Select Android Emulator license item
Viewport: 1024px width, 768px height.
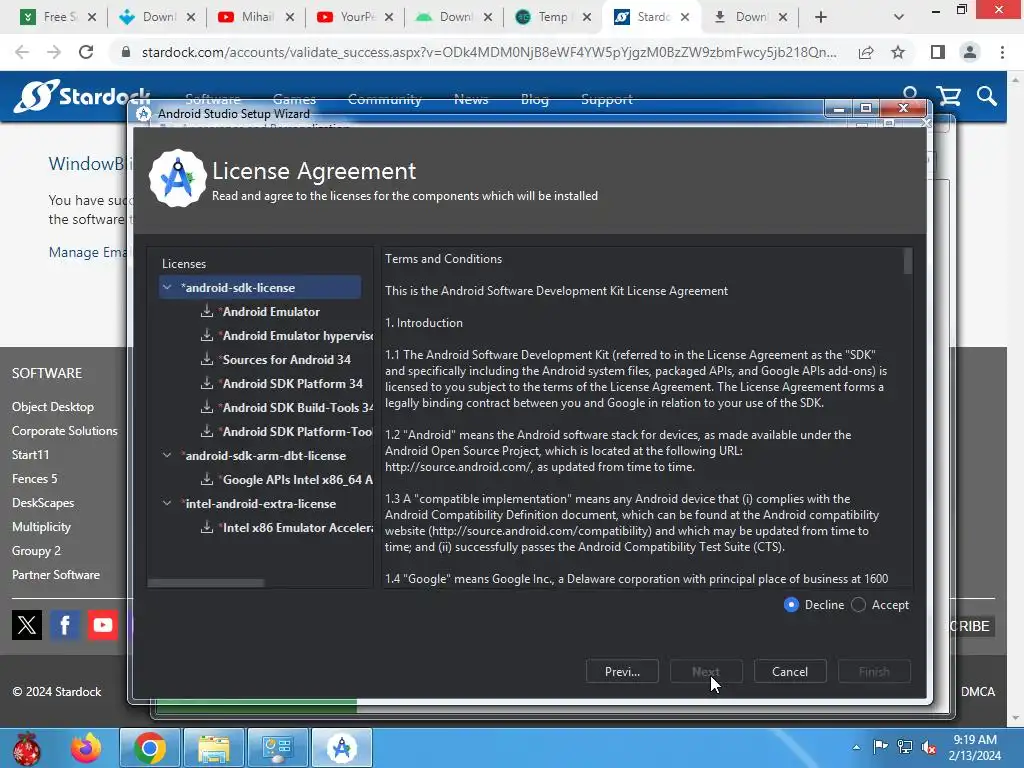[x=271, y=312]
